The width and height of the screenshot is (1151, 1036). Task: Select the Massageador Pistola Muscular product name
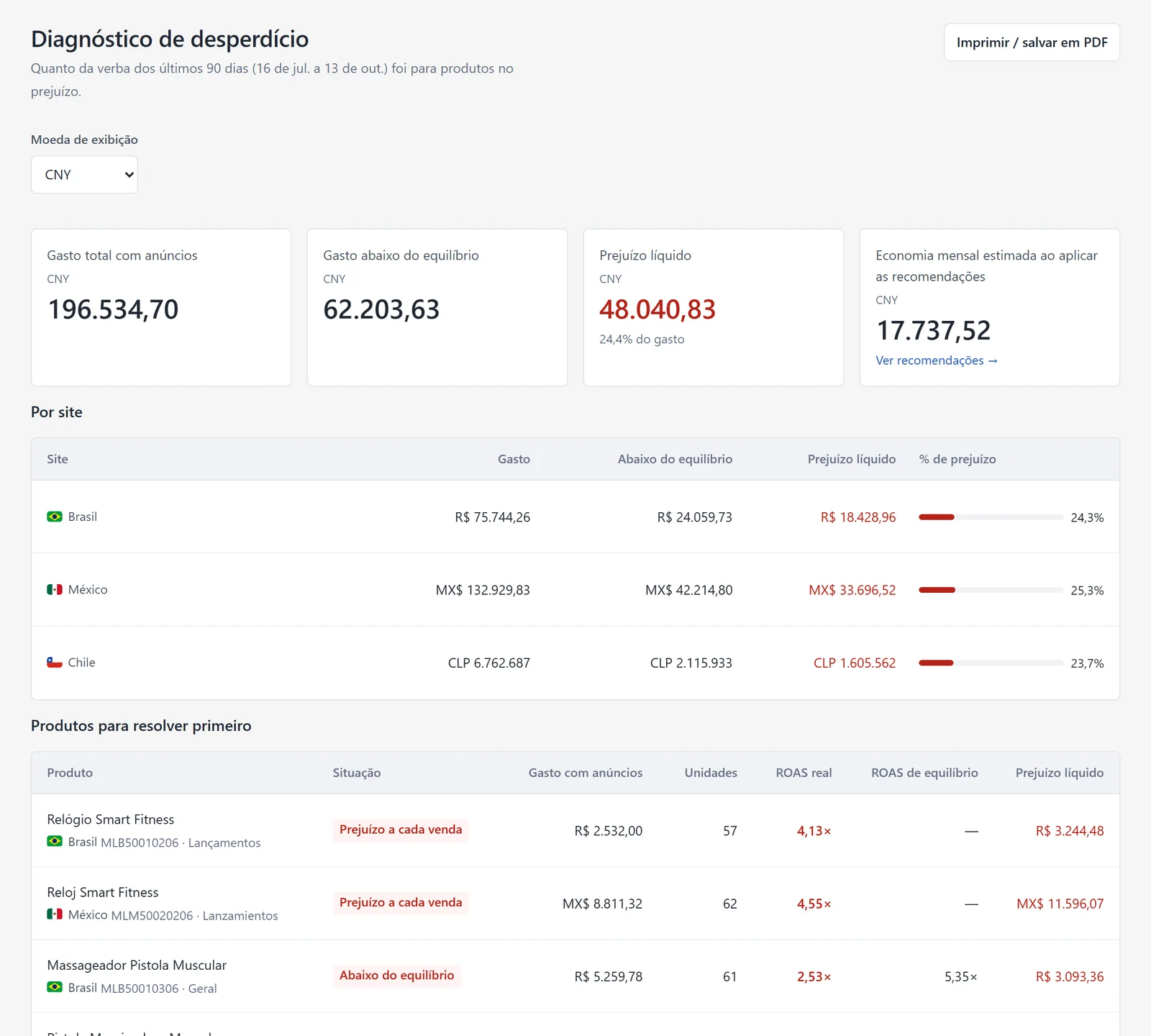coord(137,965)
